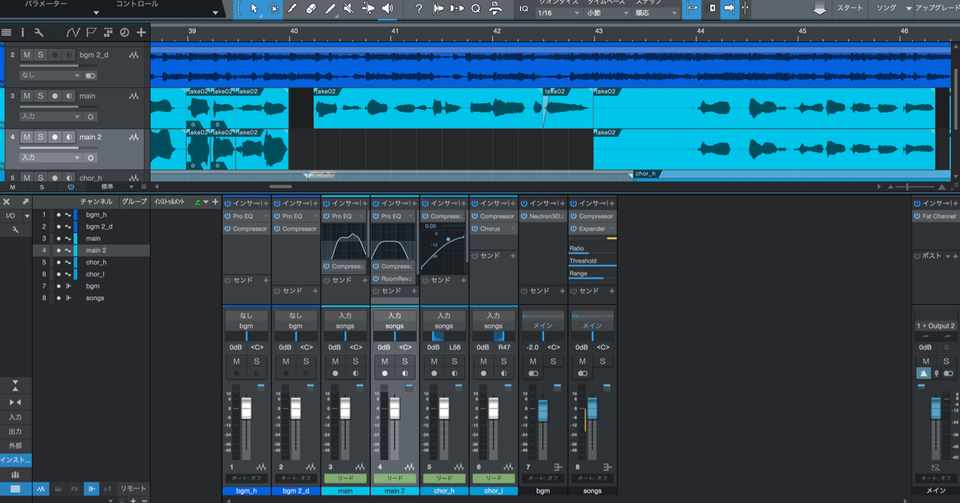Open the wrench settings icon in the track header

click(x=38, y=33)
